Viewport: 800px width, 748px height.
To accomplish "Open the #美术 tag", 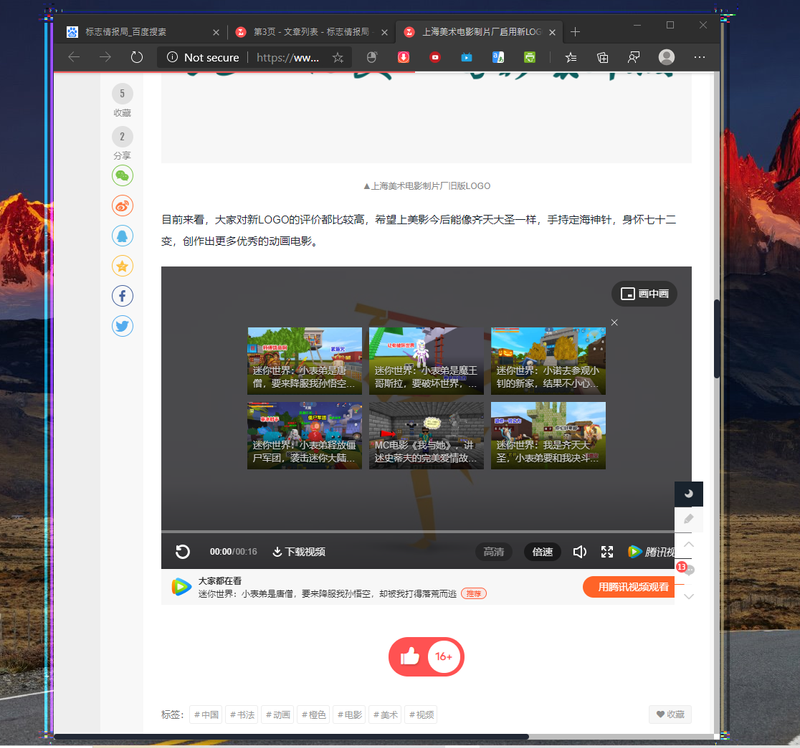I will (385, 714).
